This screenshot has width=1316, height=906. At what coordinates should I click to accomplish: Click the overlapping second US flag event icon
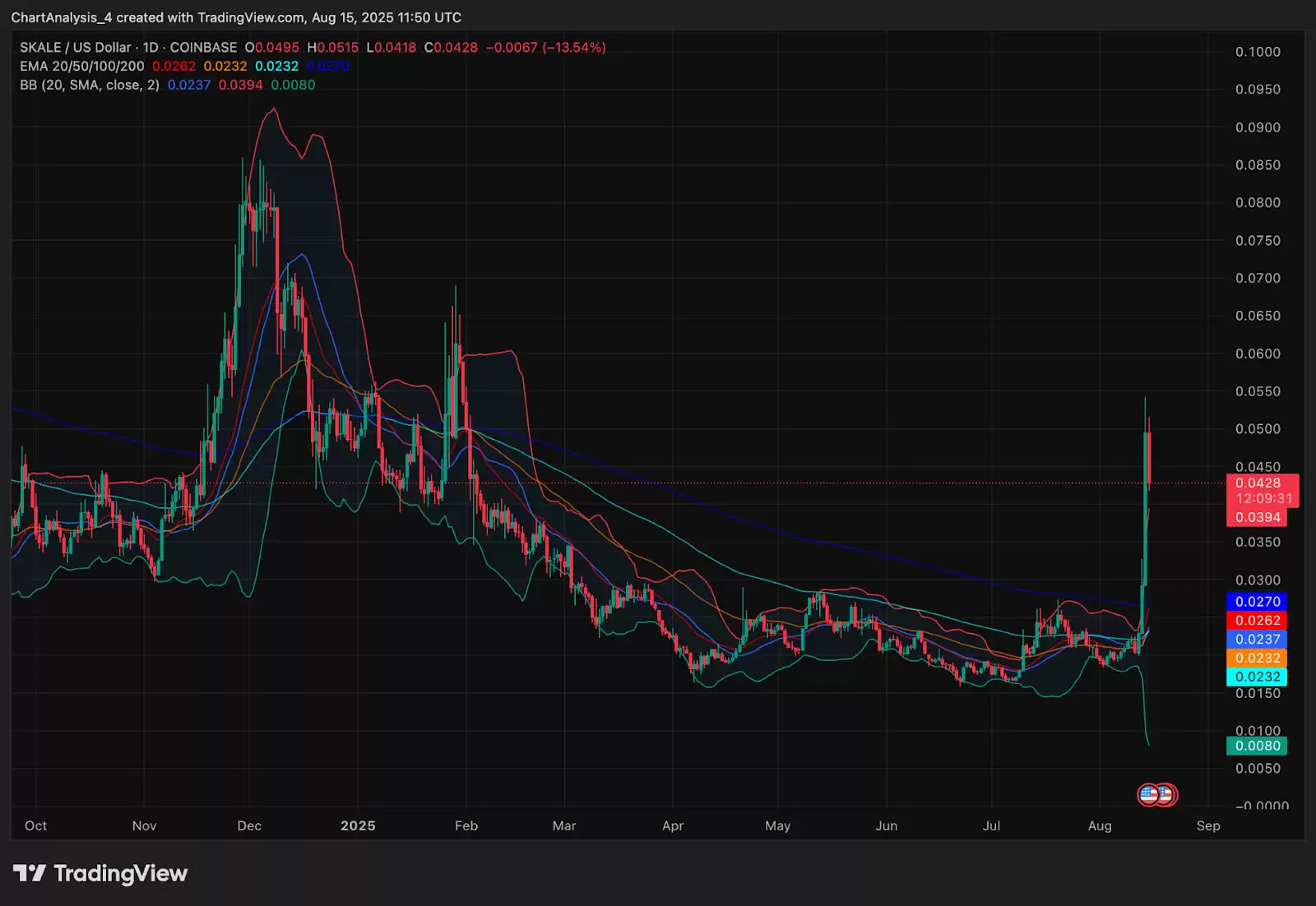point(1165,795)
